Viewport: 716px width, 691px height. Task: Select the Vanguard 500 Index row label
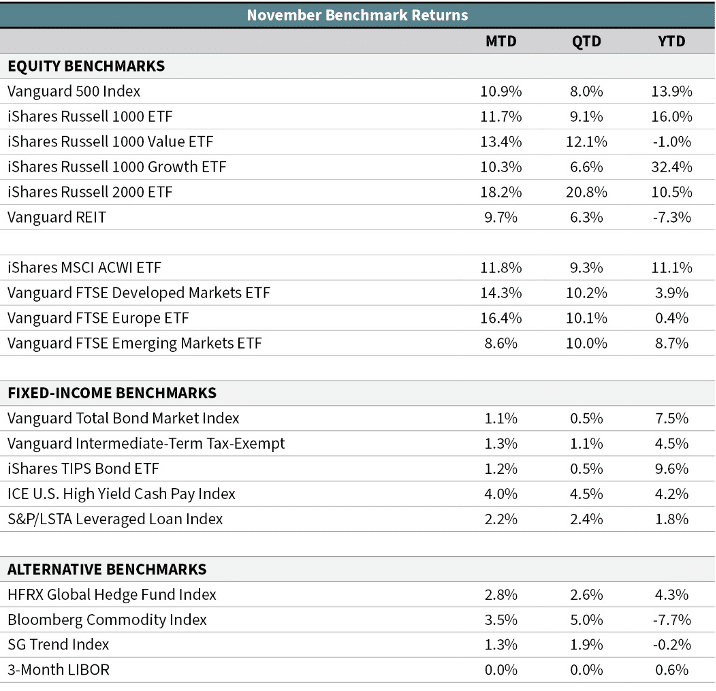(x=74, y=91)
